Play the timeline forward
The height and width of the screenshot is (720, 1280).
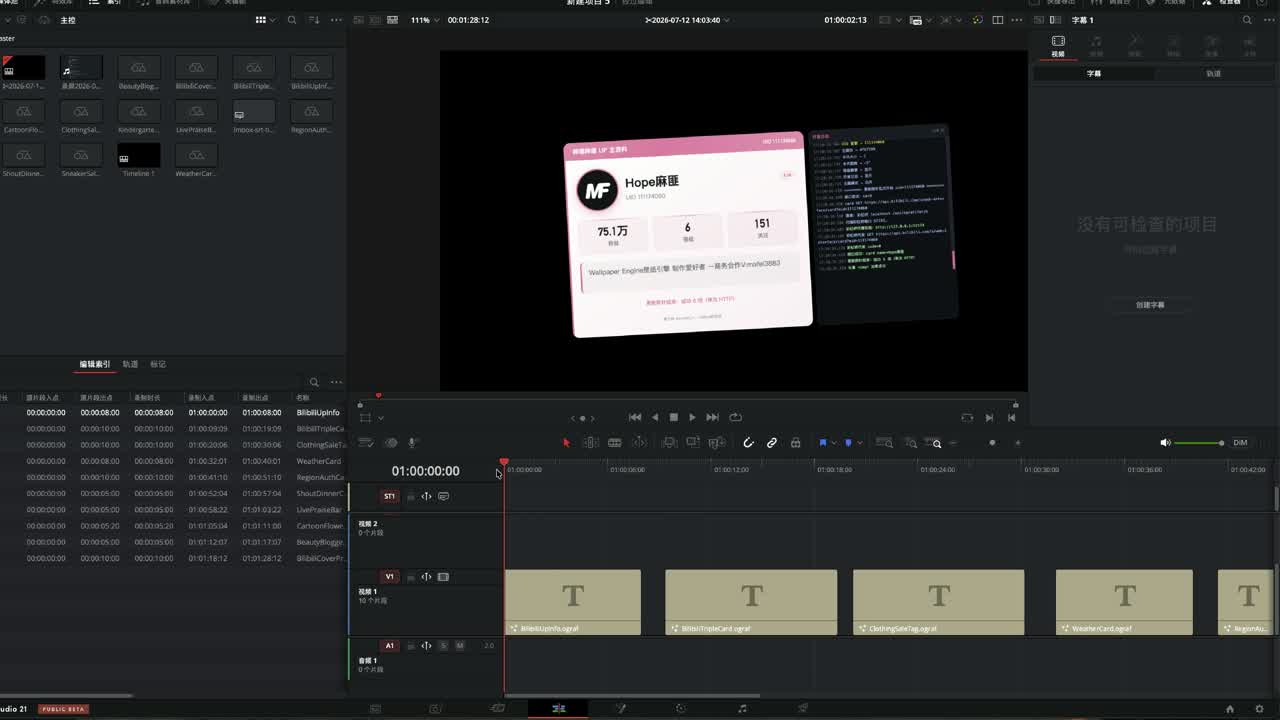[692, 417]
